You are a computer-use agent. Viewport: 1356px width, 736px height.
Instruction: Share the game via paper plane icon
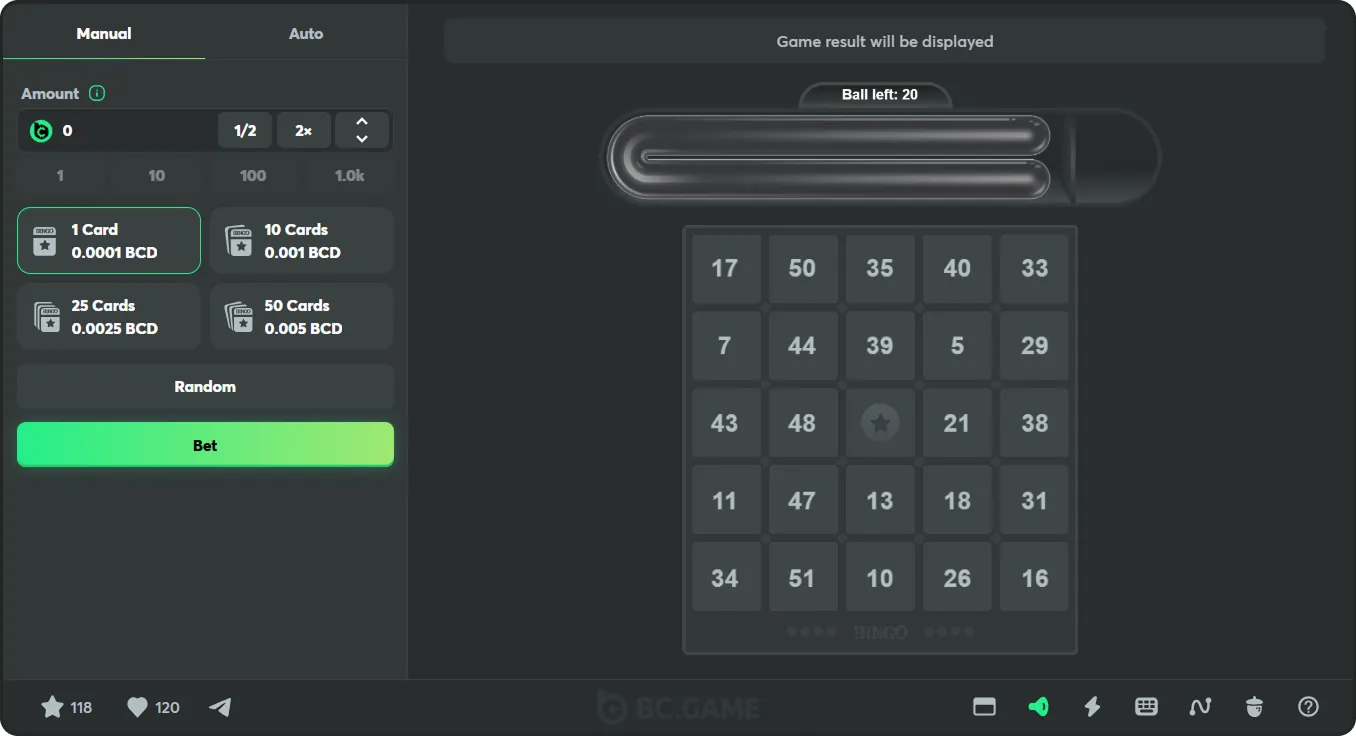(220, 707)
